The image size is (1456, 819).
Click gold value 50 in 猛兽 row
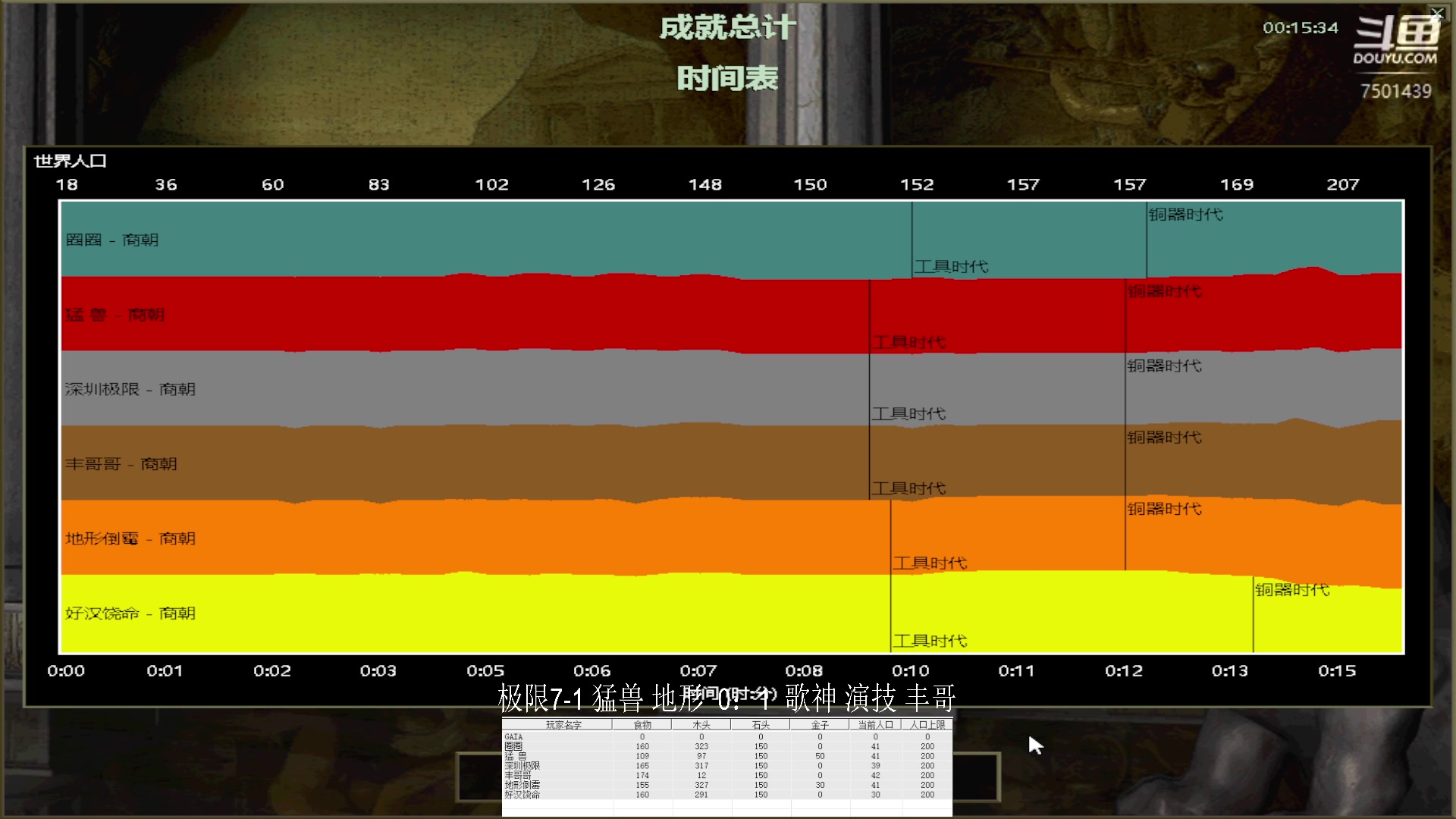click(x=820, y=756)
